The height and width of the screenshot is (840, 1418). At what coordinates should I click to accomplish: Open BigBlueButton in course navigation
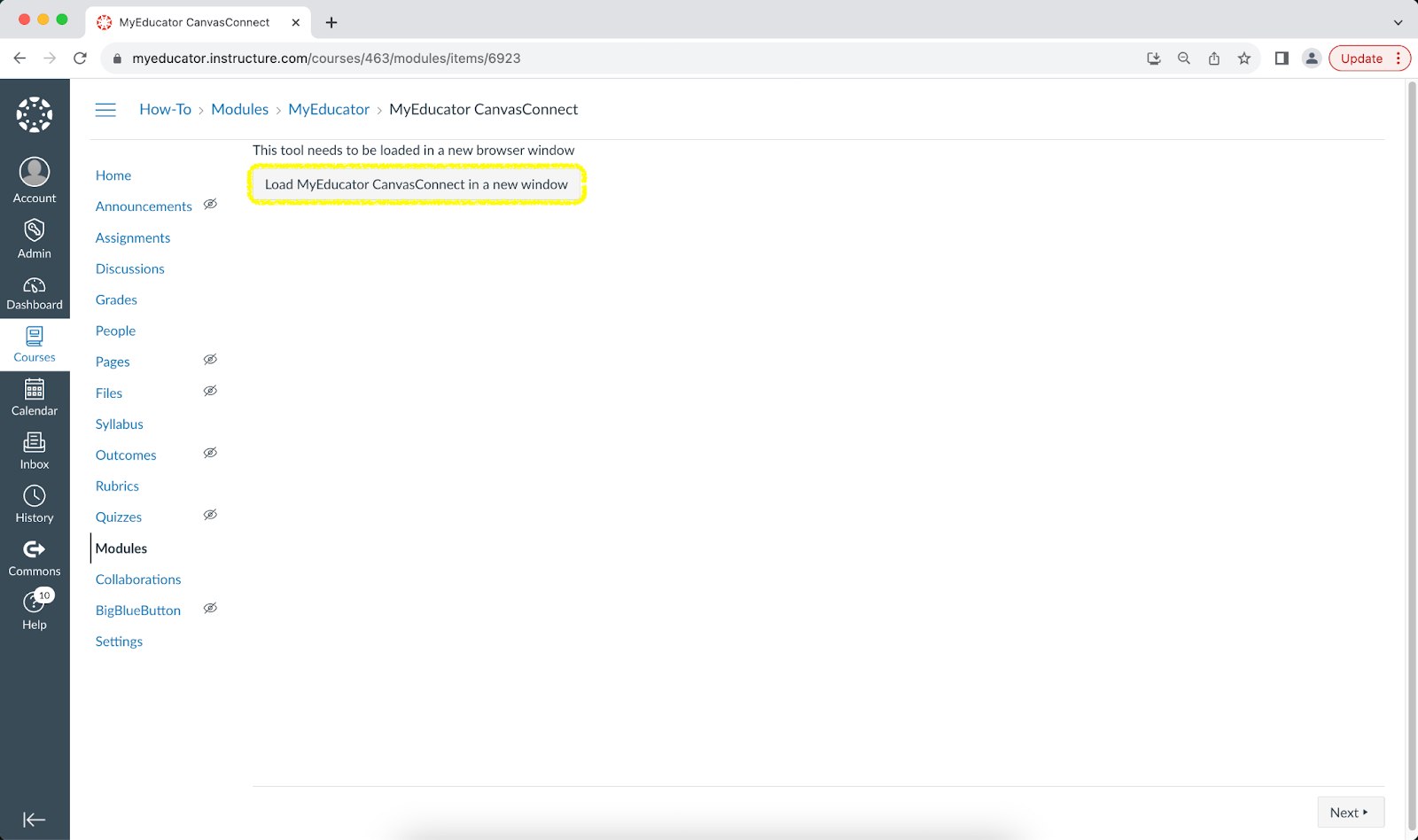tap(138, 611)
